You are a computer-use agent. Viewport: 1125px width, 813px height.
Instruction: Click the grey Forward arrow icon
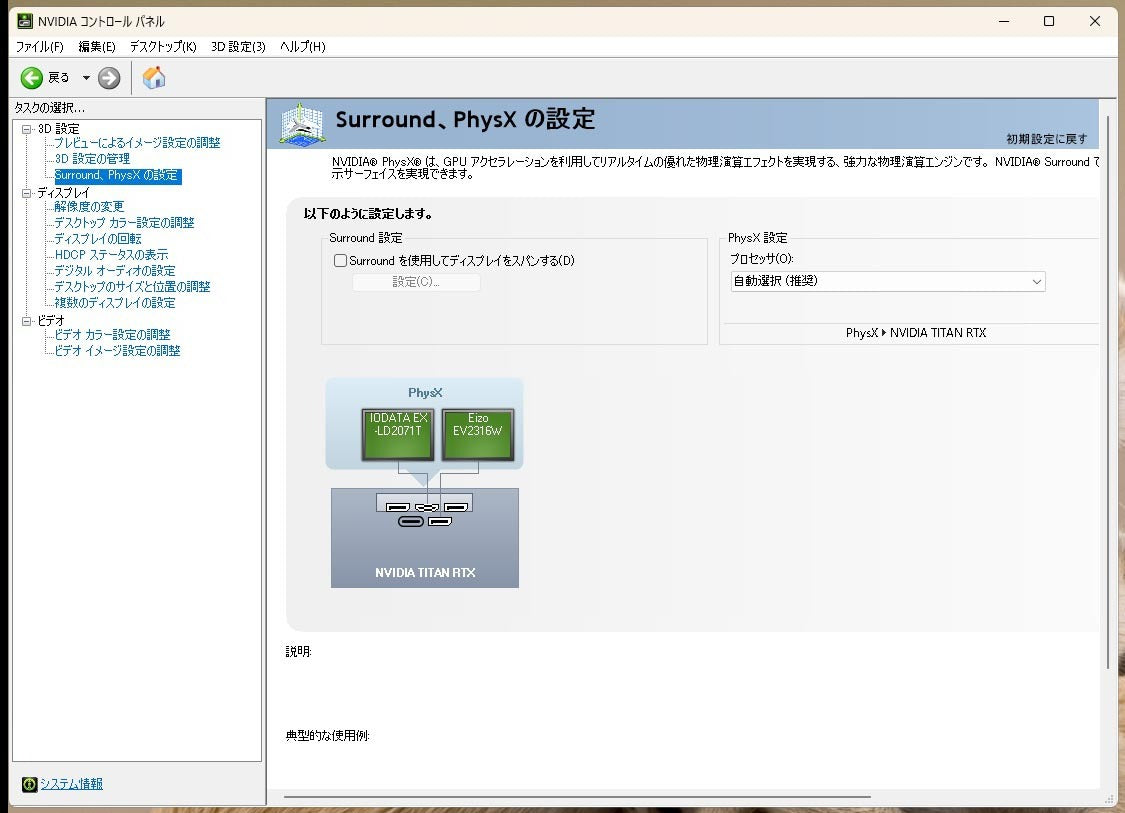109,77
